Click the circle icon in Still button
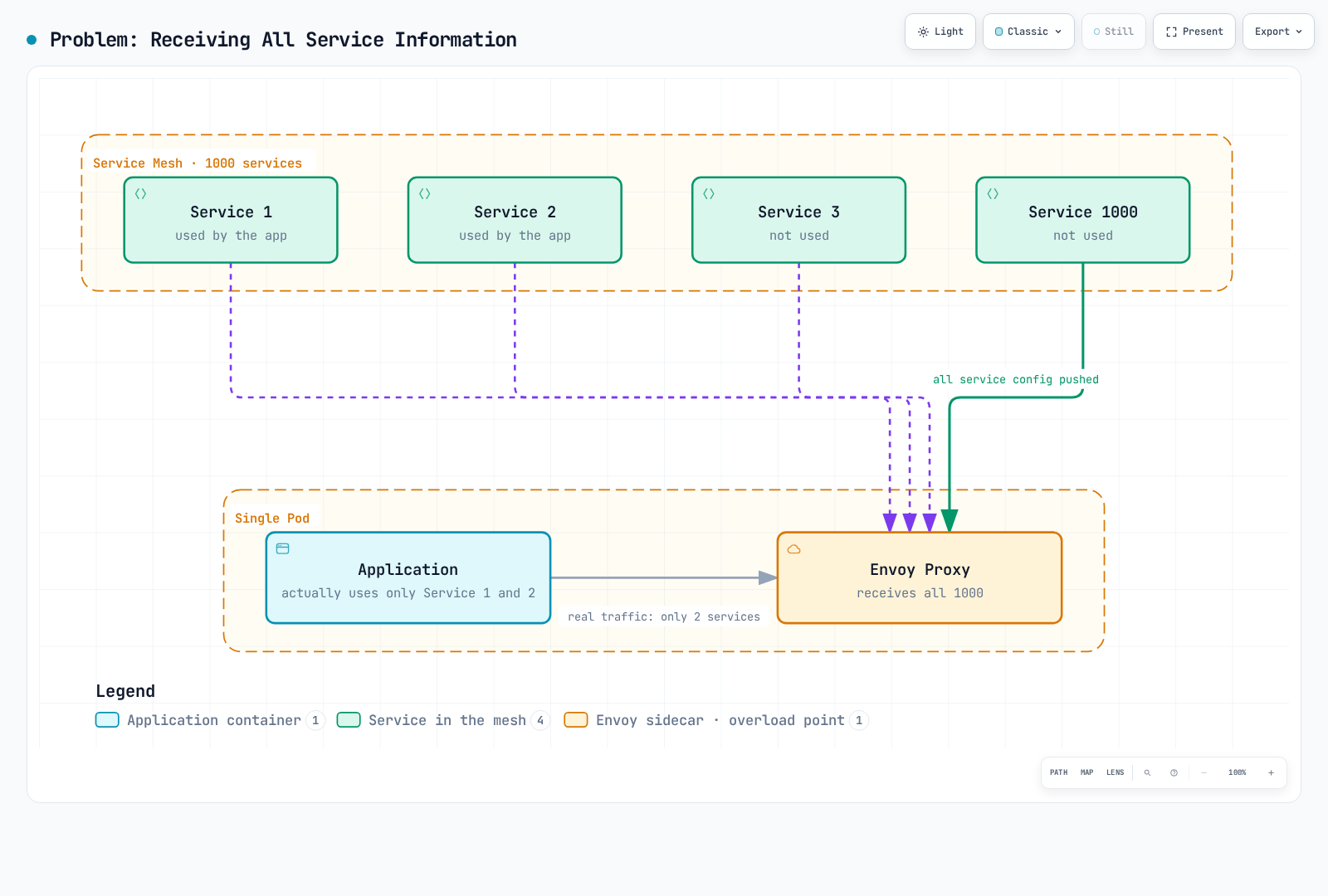This screenshot has width=1328, height=896. click(x=1096, y=32)
